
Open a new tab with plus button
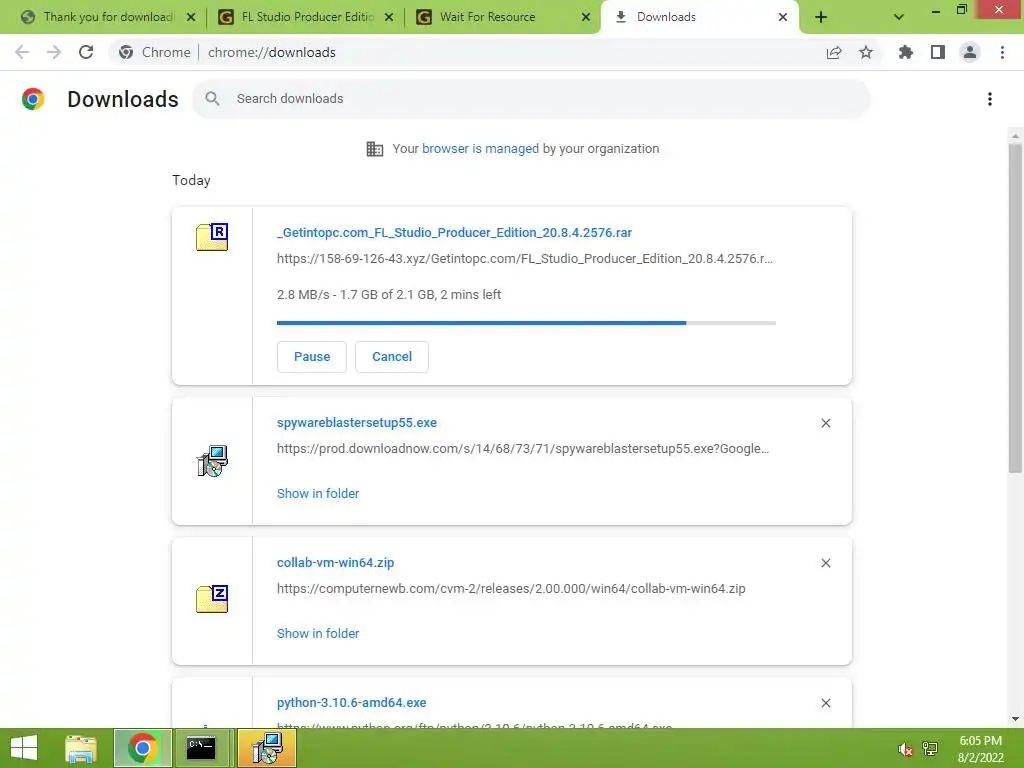[821, 17]
